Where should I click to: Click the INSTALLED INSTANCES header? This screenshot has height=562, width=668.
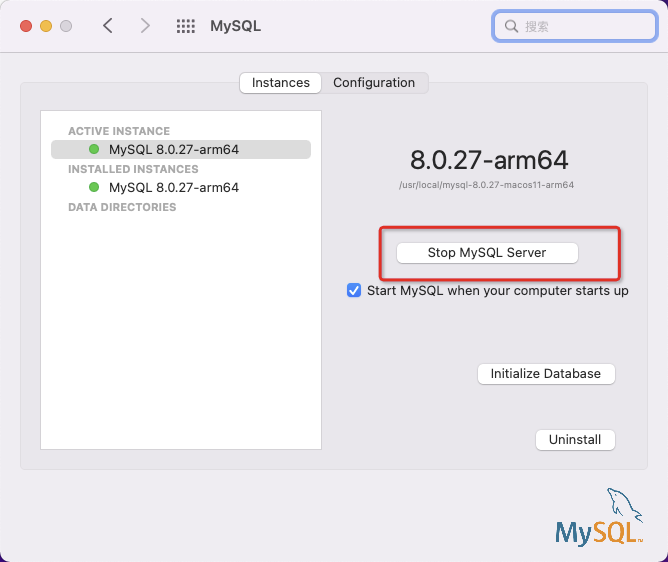tap(133, 169)
